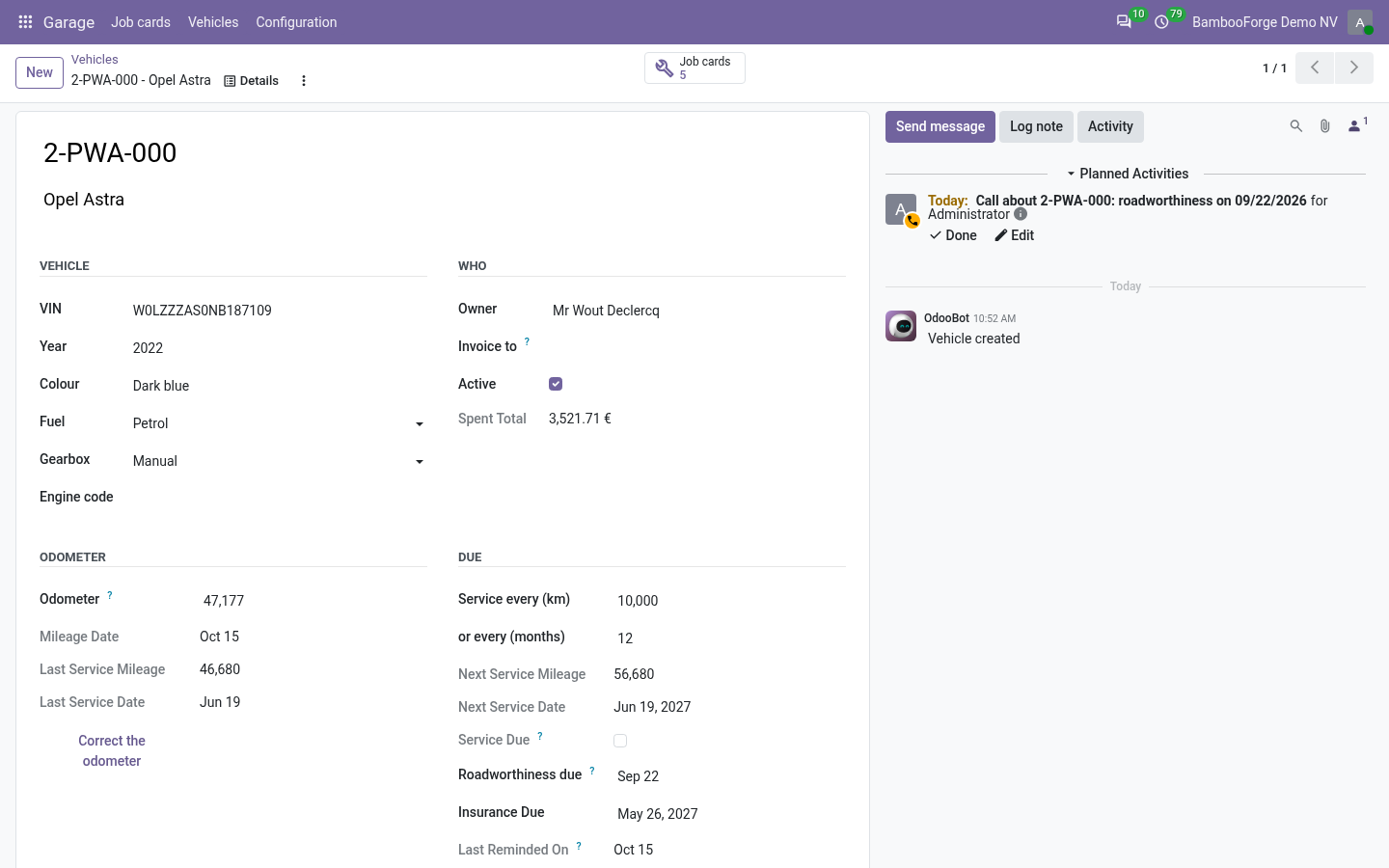Toggle the Service Due checkbox
The image size is (1389, 868).
[620, 741]
